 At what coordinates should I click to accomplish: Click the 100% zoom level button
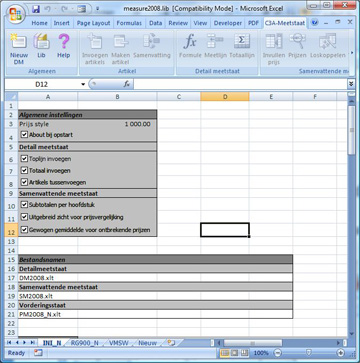(x=261, y=353)
